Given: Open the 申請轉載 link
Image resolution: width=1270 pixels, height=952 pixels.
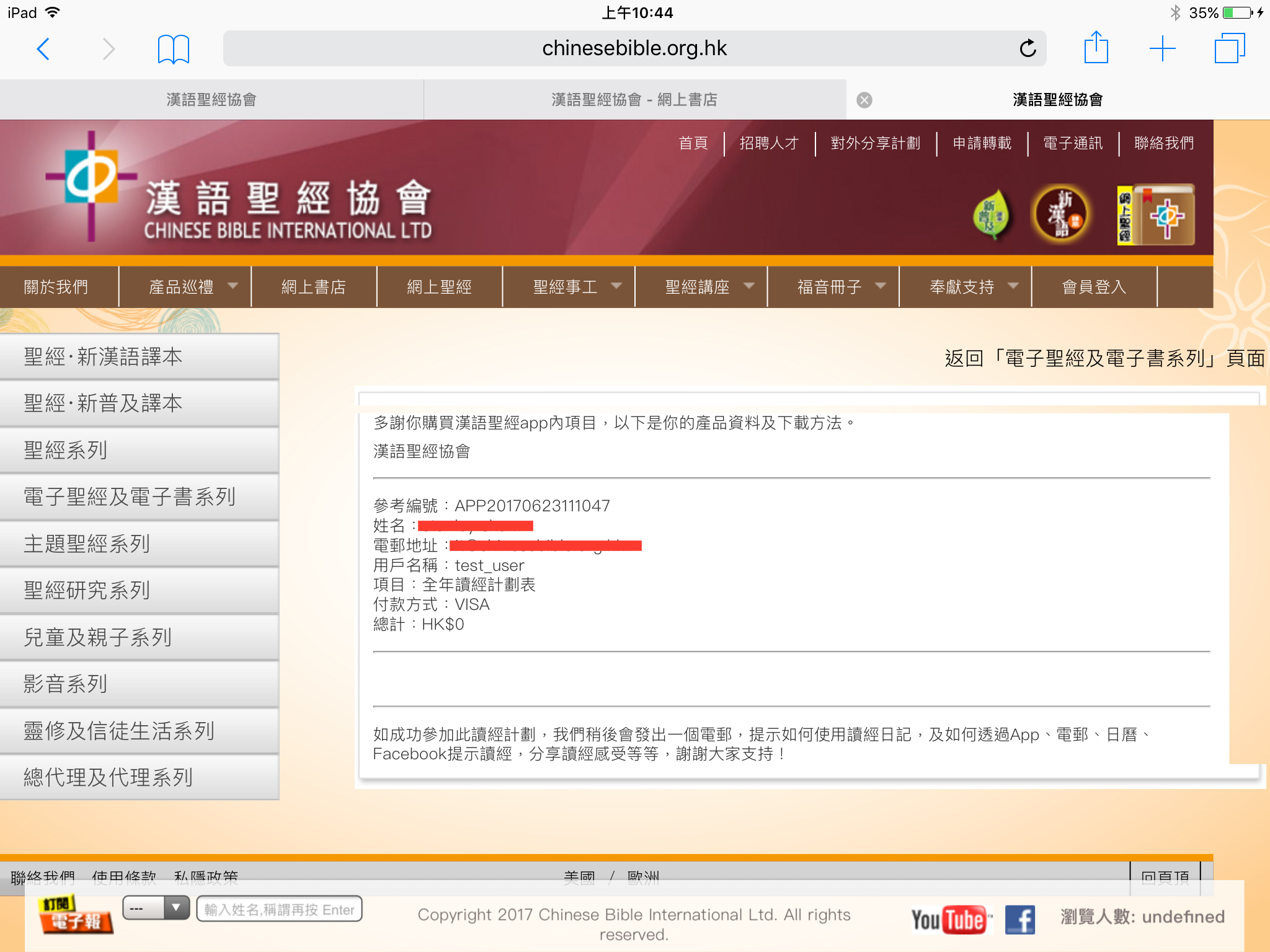Looking at the screenshot, I should pyautogui.click(x=982, y=143).
